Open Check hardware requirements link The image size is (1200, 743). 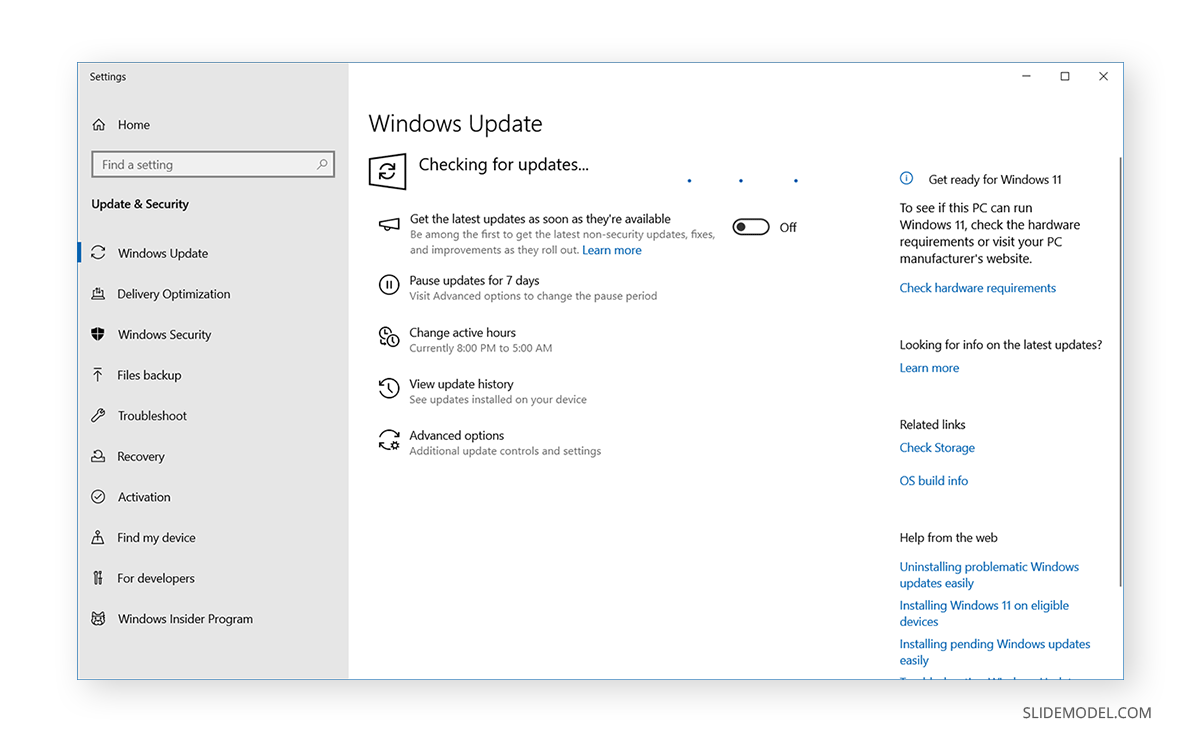[x=977, y=287]
